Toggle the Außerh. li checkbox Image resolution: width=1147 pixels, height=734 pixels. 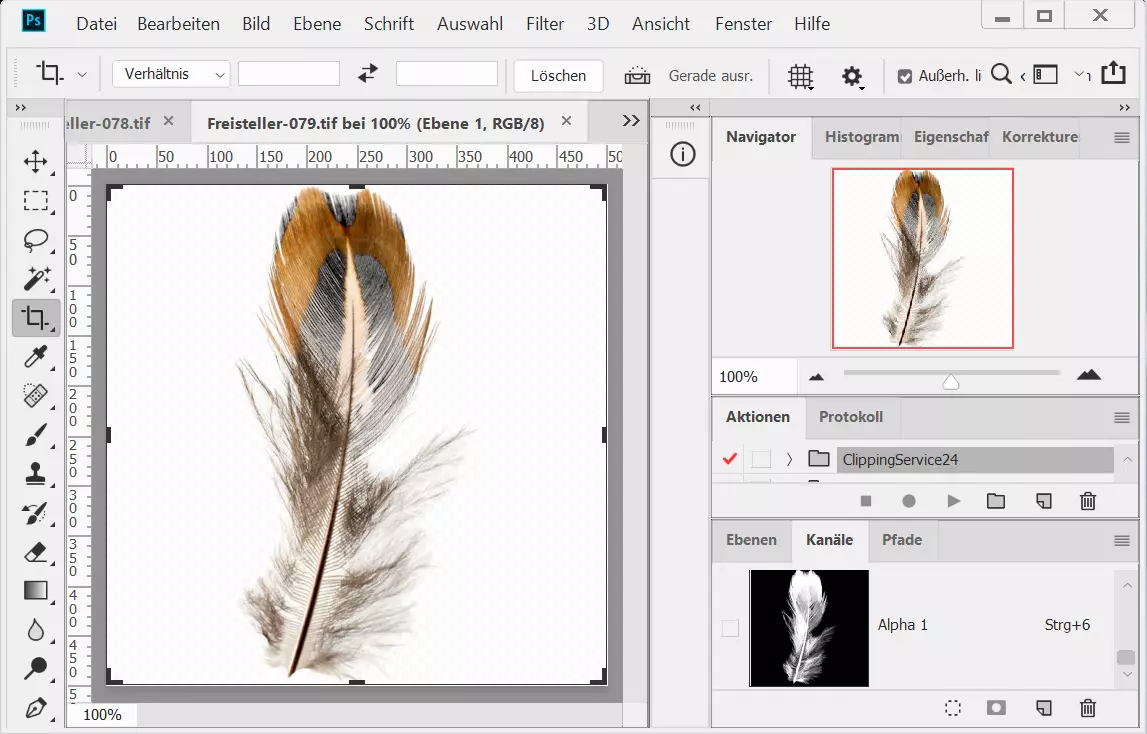pos(905,76)
